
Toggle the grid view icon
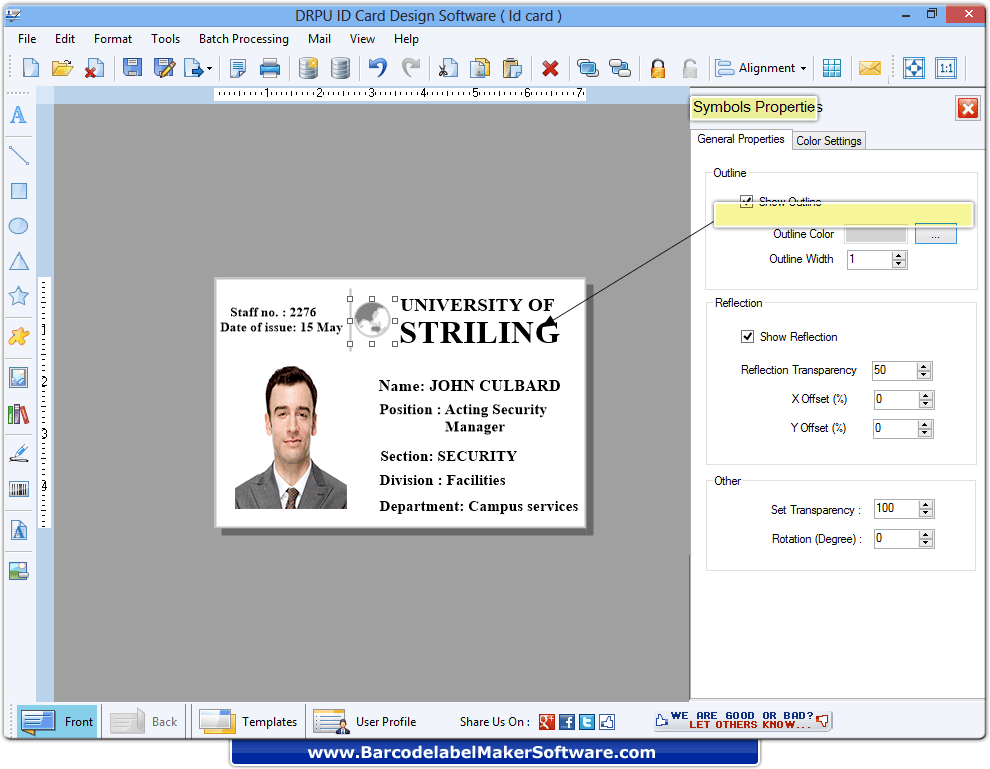tap(832, 68)
